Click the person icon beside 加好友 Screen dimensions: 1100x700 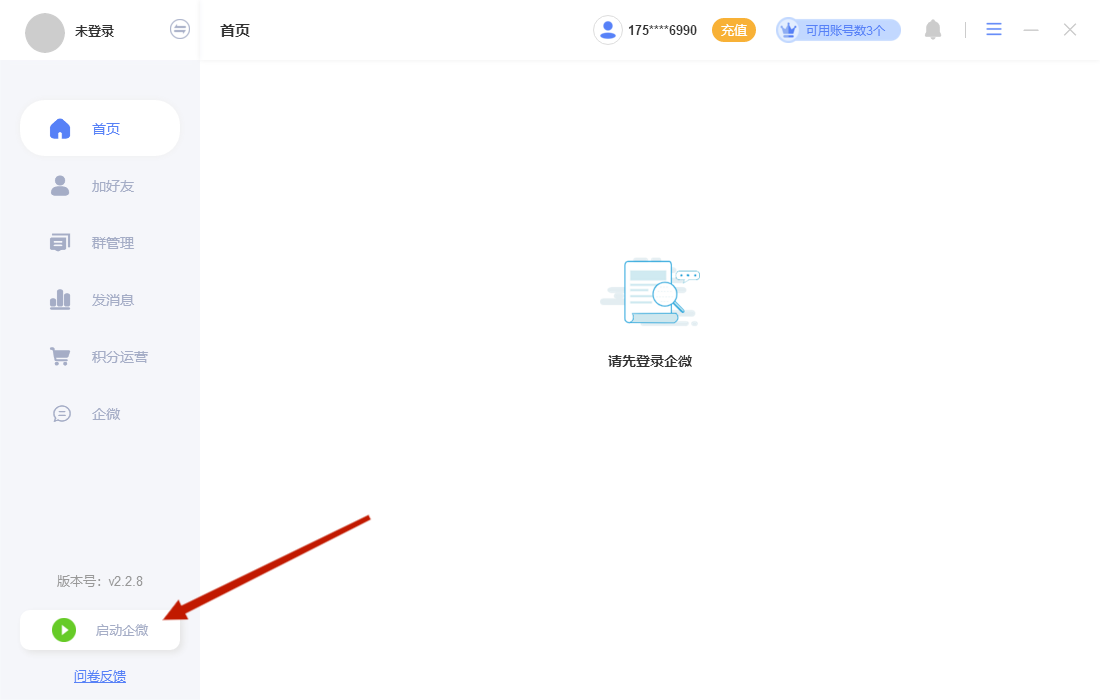tap(60, 186)
